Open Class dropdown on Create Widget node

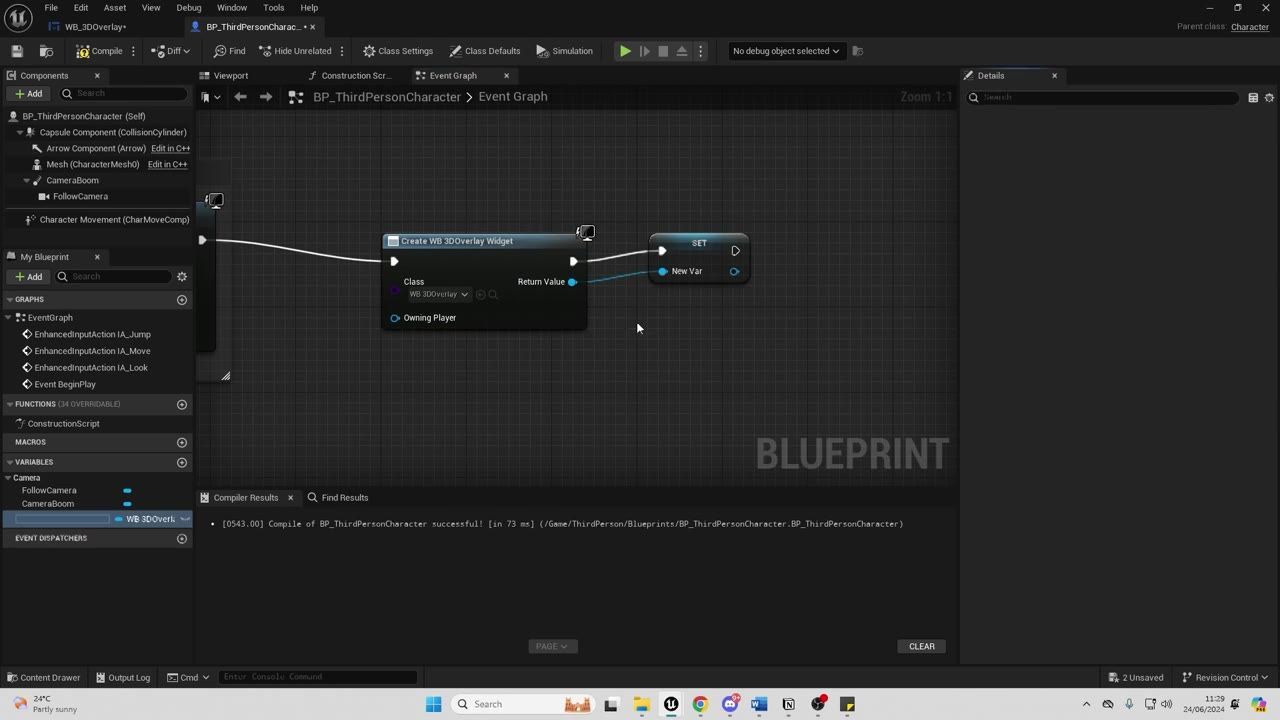[438, 295]
